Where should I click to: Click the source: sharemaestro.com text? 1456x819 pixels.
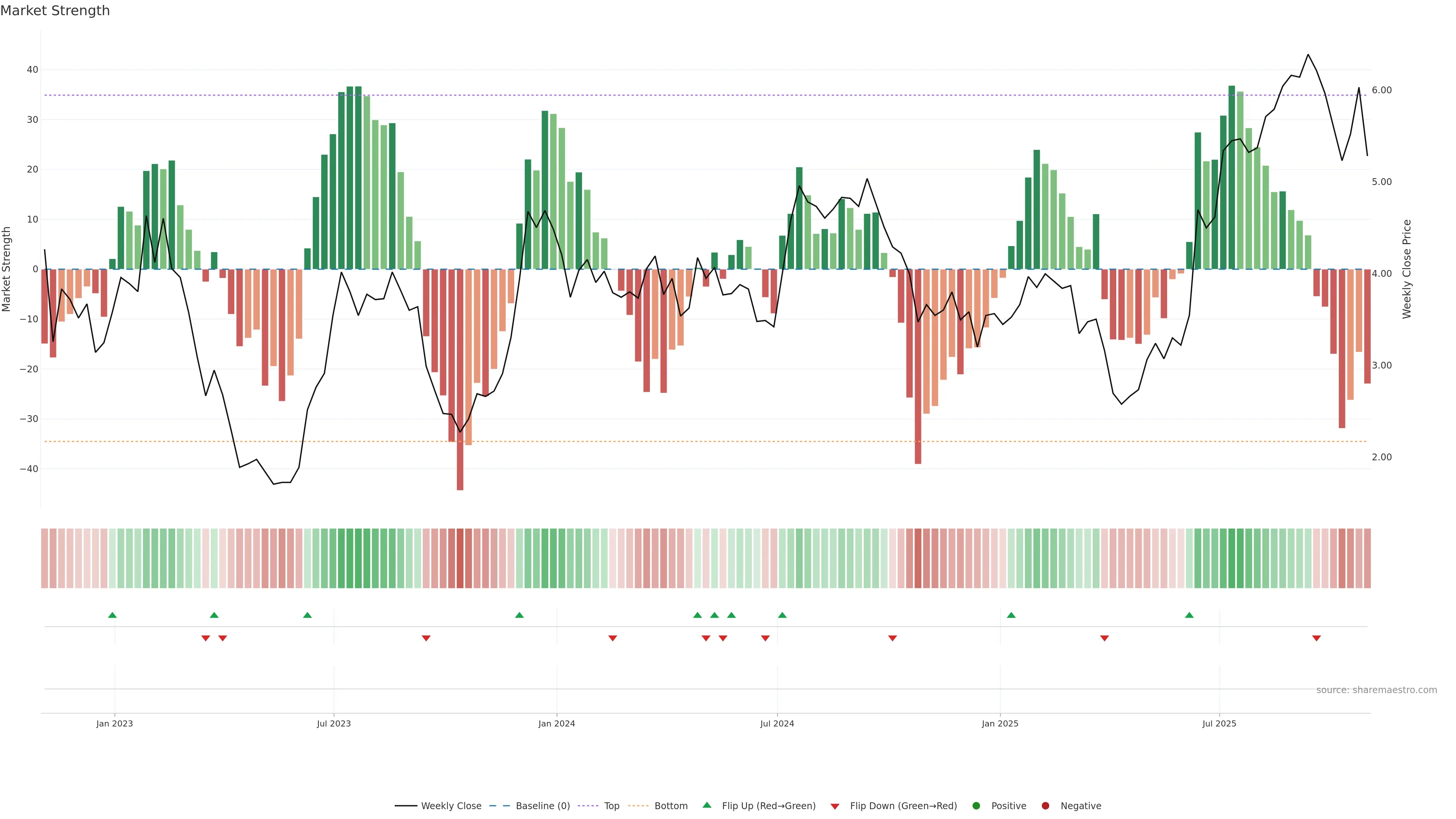[1376, 690]
